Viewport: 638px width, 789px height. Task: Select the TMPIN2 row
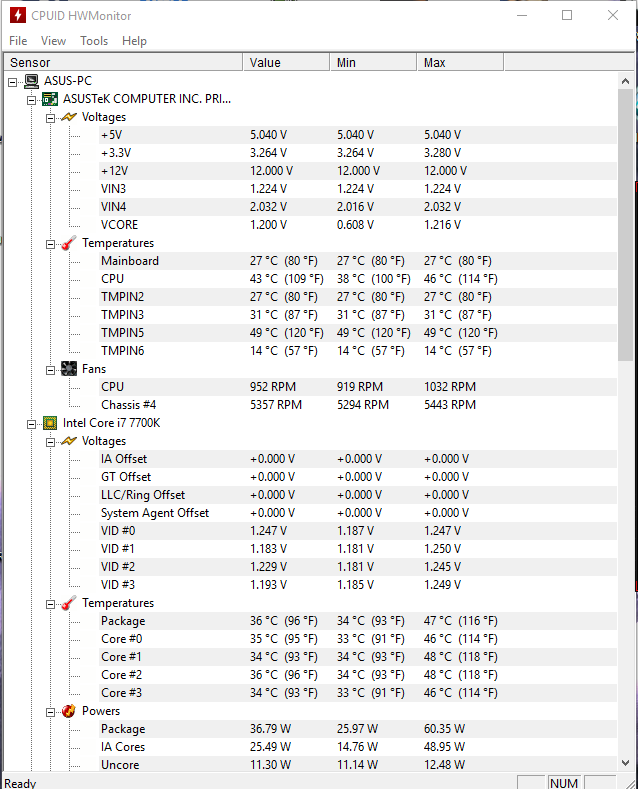pyautogui.click(x=358, y=297)
